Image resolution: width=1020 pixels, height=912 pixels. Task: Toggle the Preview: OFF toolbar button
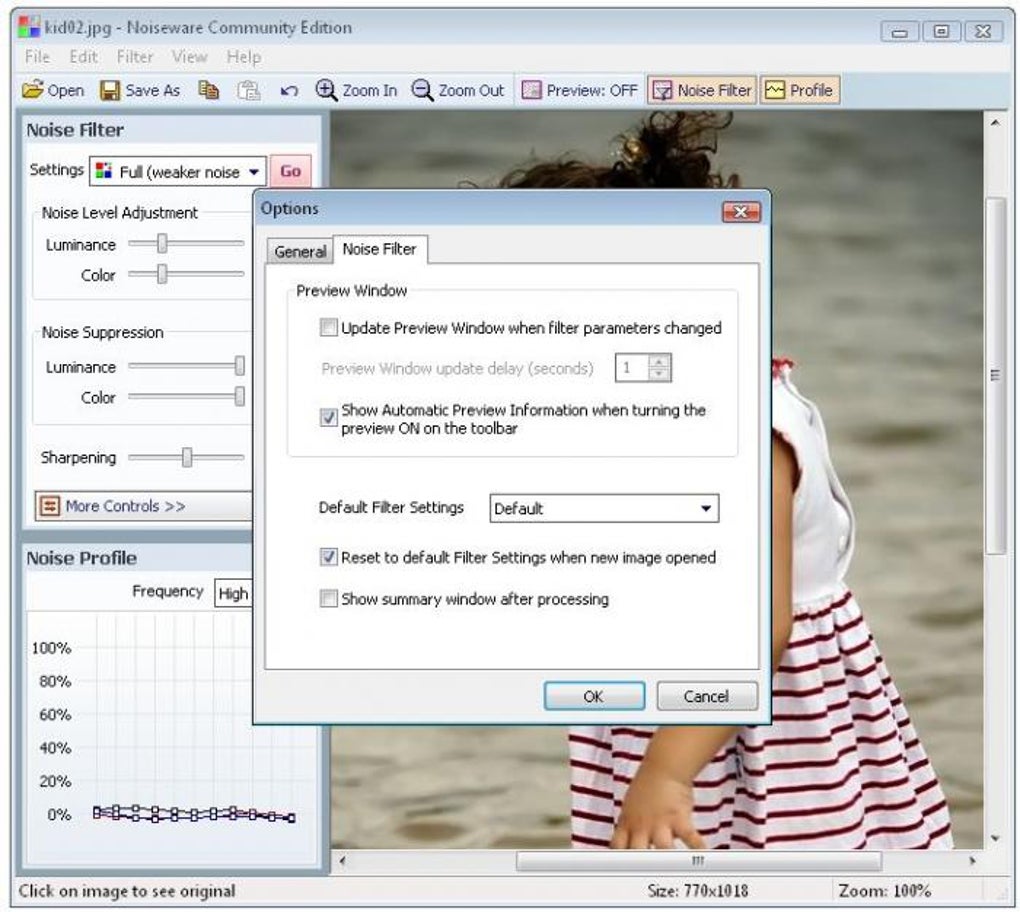pos(580,90)
